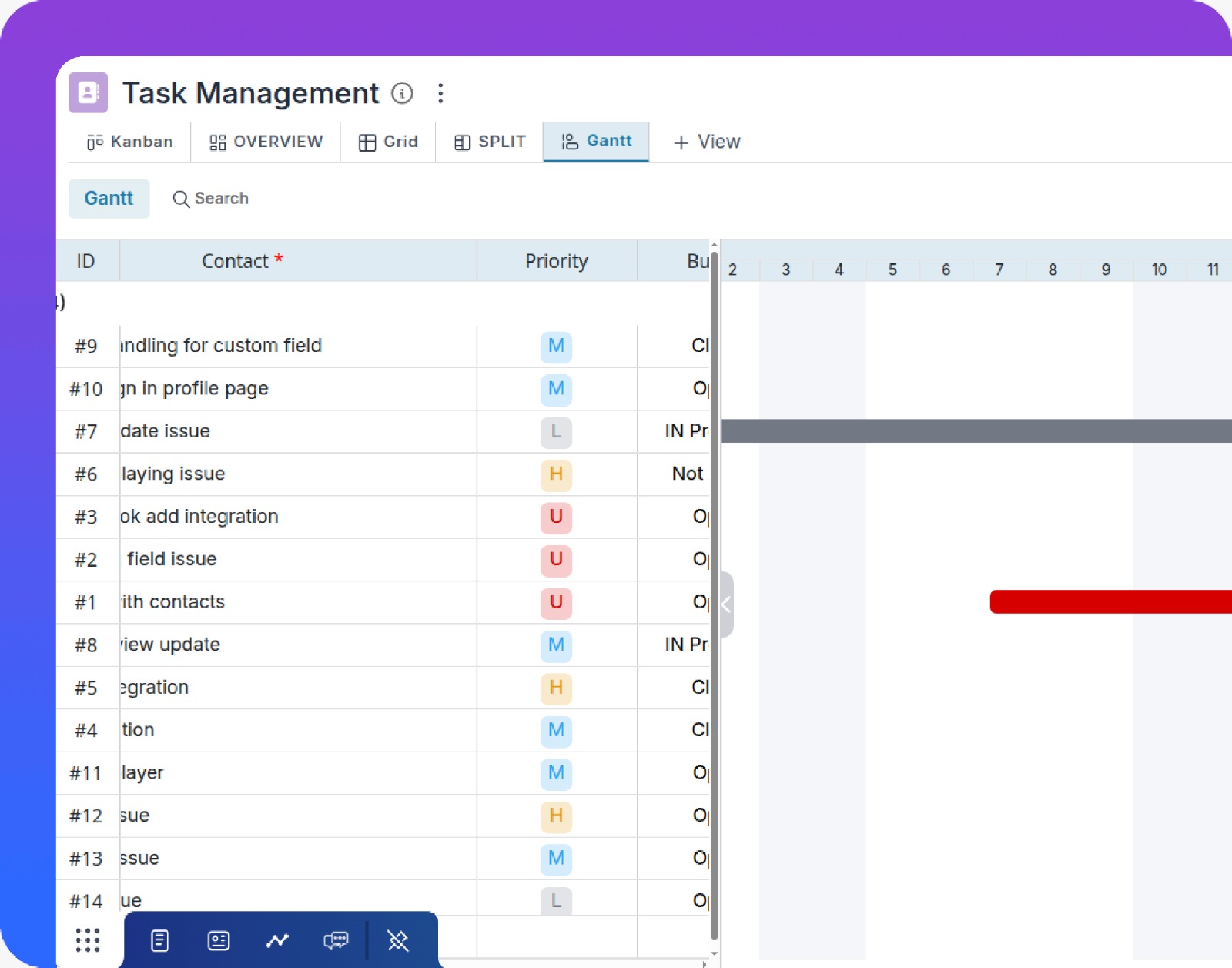This screenshot has height=968, width=1232.
Task: Open the document notes icon in bottom toolbar
Action: 159,940
